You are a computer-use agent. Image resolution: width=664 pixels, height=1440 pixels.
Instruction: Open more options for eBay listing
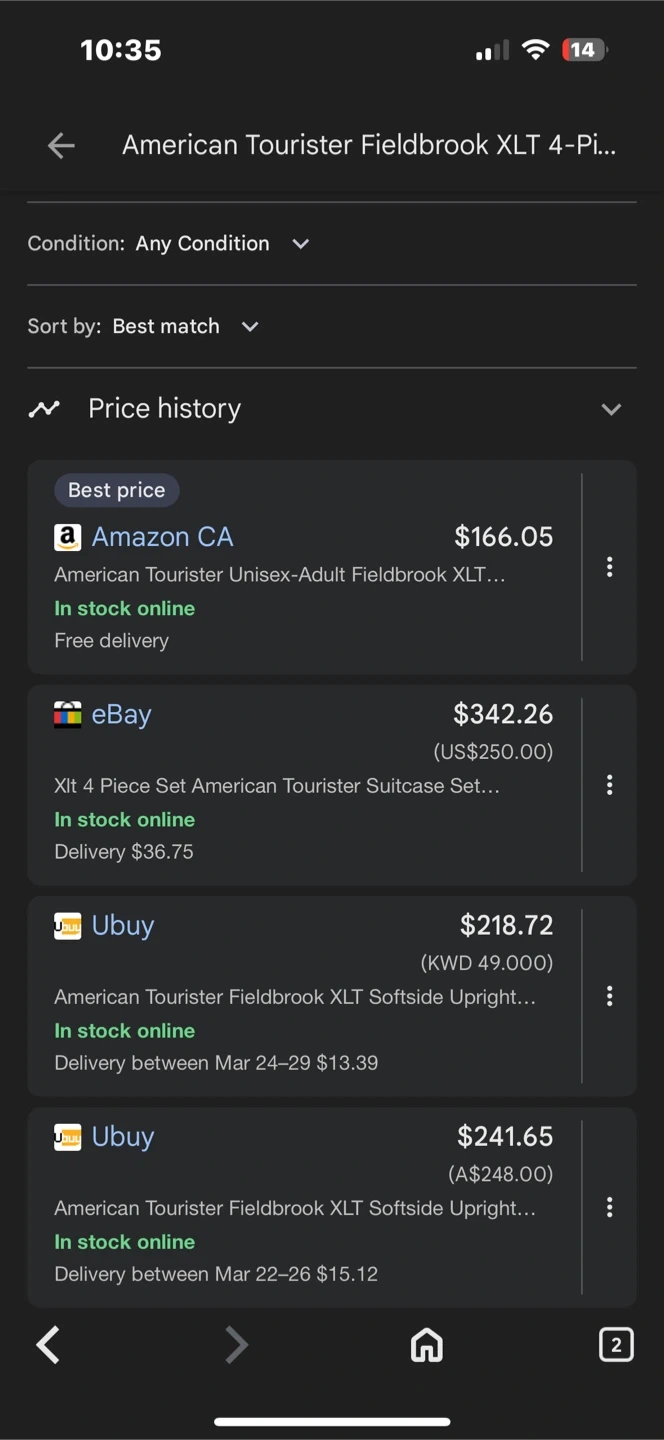[x=609, y=785]
